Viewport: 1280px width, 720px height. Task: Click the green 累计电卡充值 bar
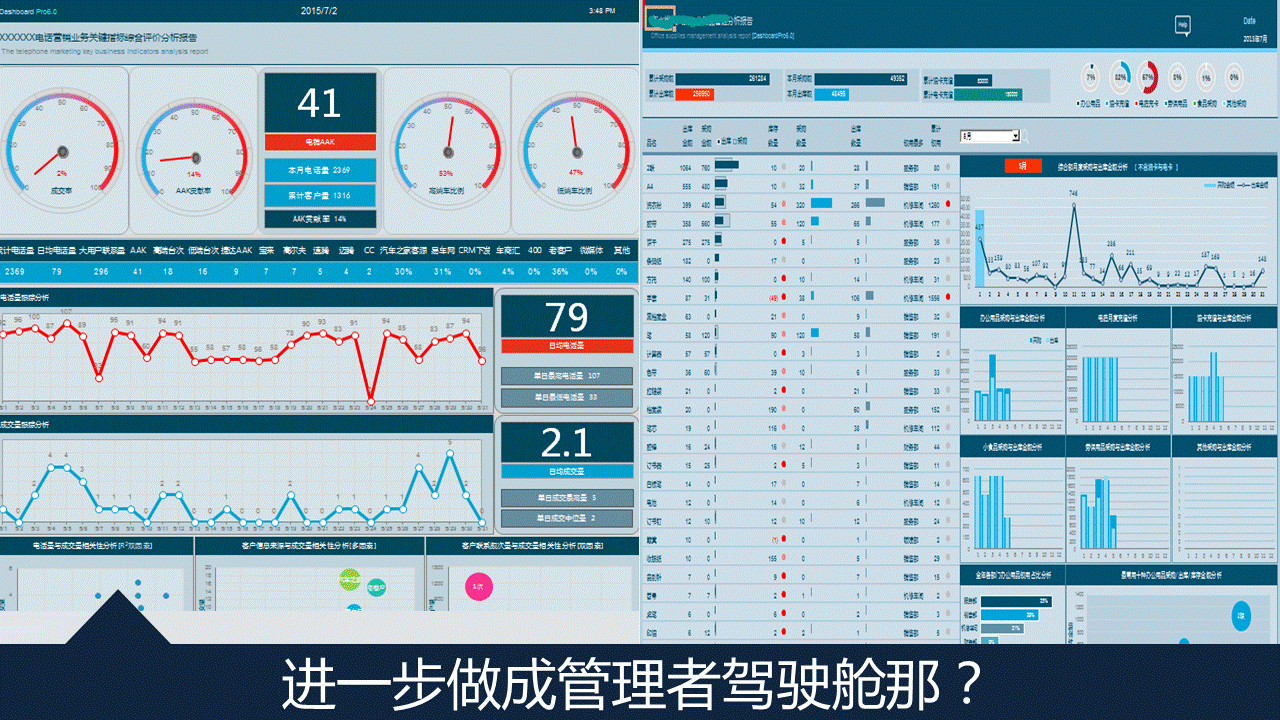[x=990, y=94]
